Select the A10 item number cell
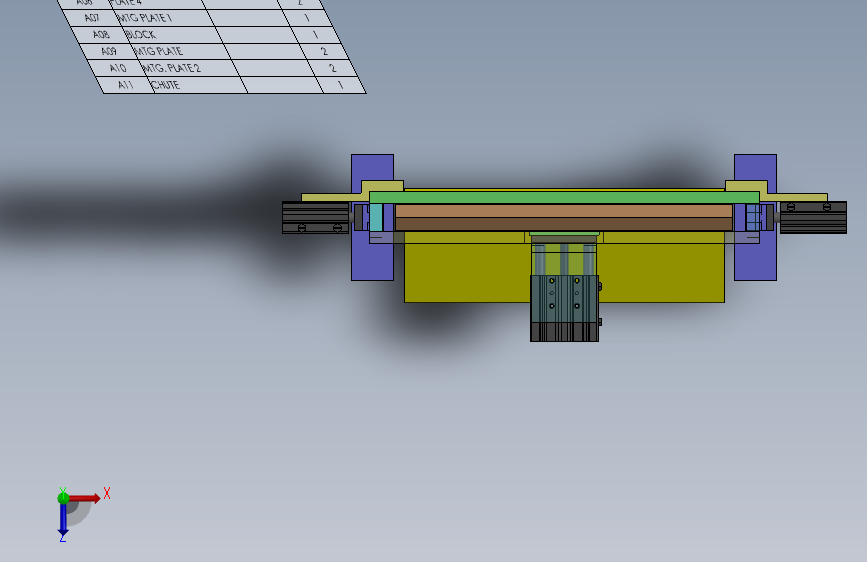Screen dimensions: 867x562 (x=118, y=68)
